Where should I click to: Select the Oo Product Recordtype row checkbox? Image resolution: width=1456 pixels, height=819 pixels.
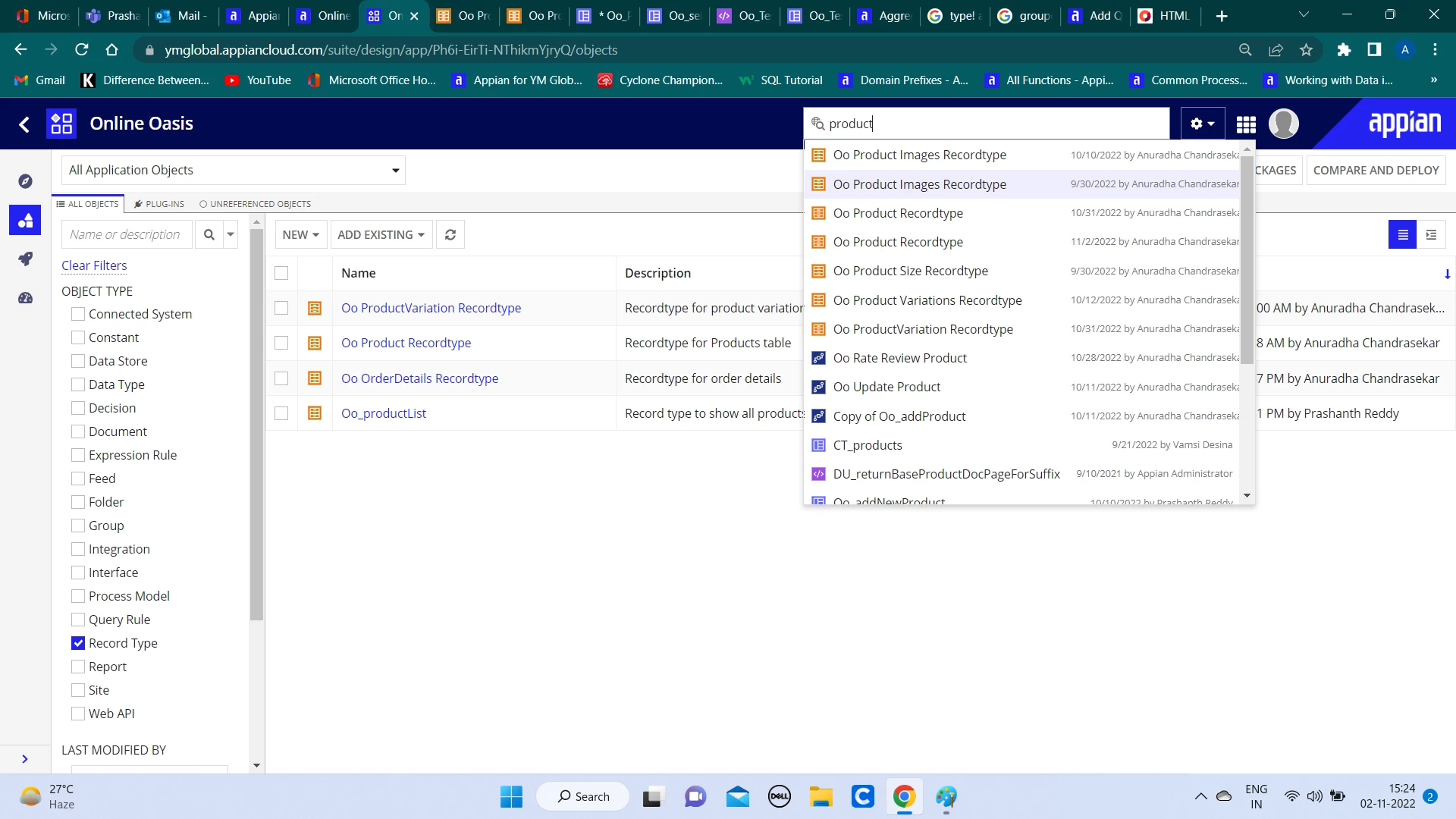[281, 343]
